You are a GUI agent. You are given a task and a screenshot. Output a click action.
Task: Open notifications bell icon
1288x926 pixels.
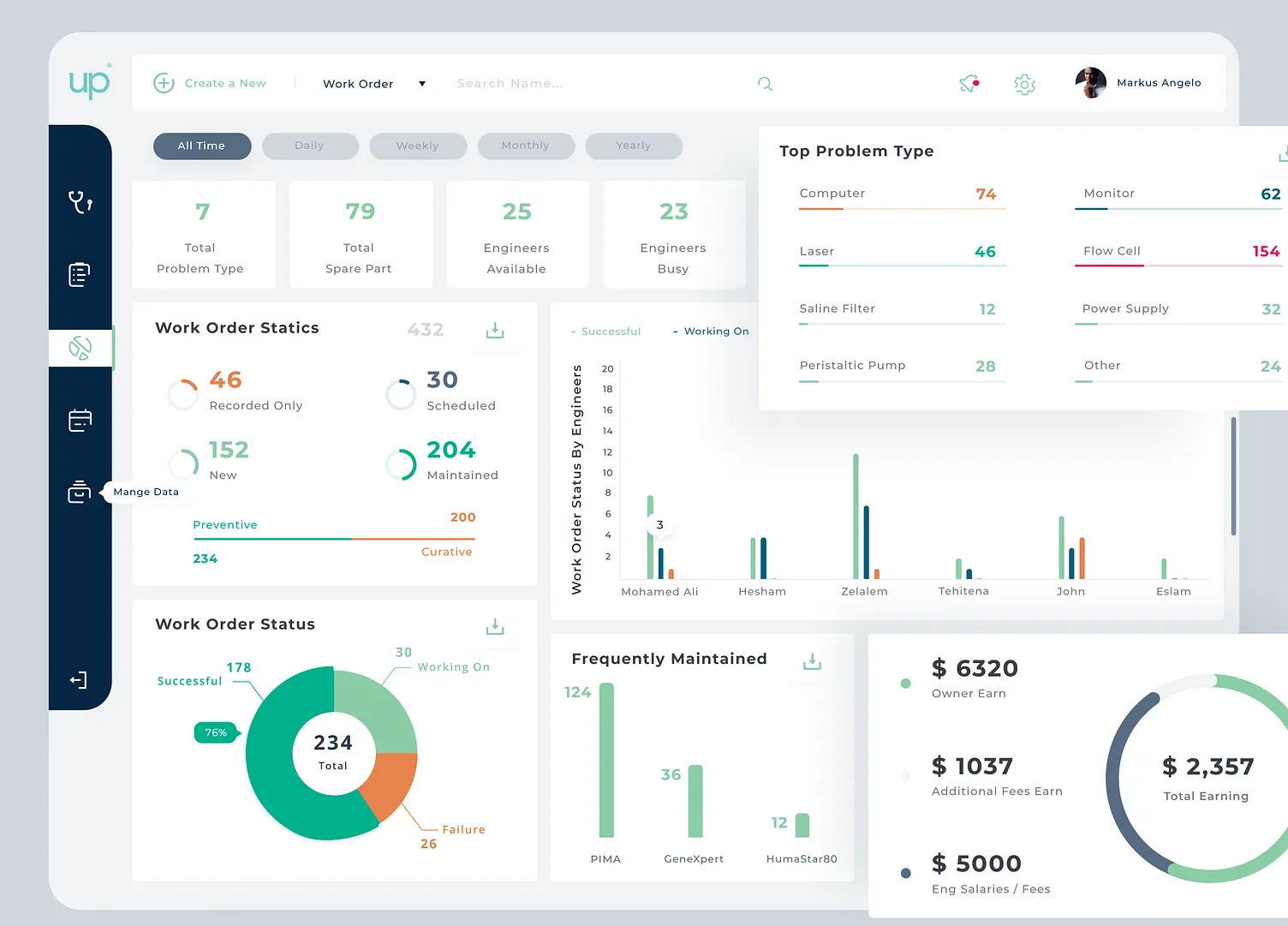969,83
